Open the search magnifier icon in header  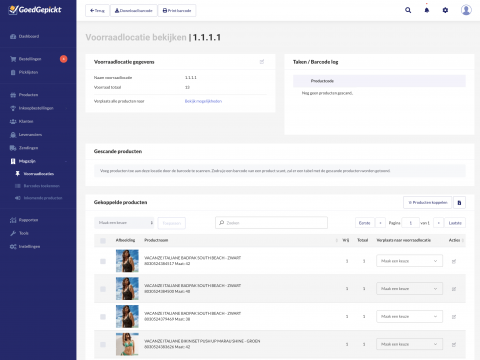coord(408,10)
